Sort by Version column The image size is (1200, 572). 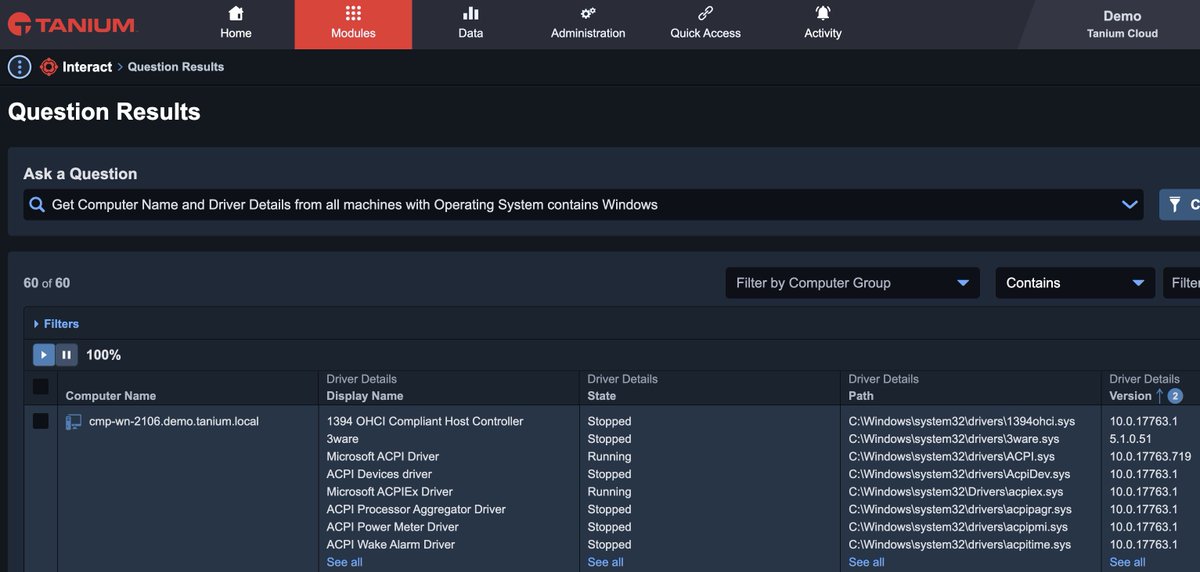pos(1131,396)
